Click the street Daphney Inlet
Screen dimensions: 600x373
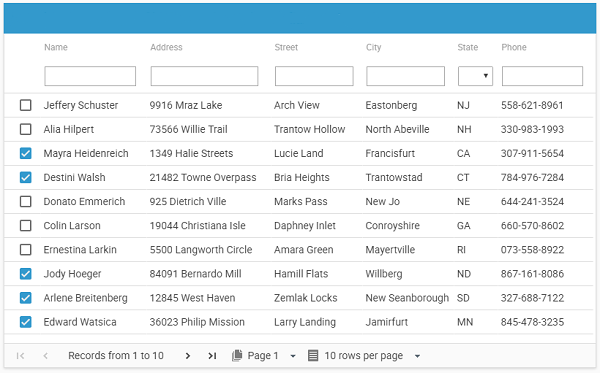point(305,226)
